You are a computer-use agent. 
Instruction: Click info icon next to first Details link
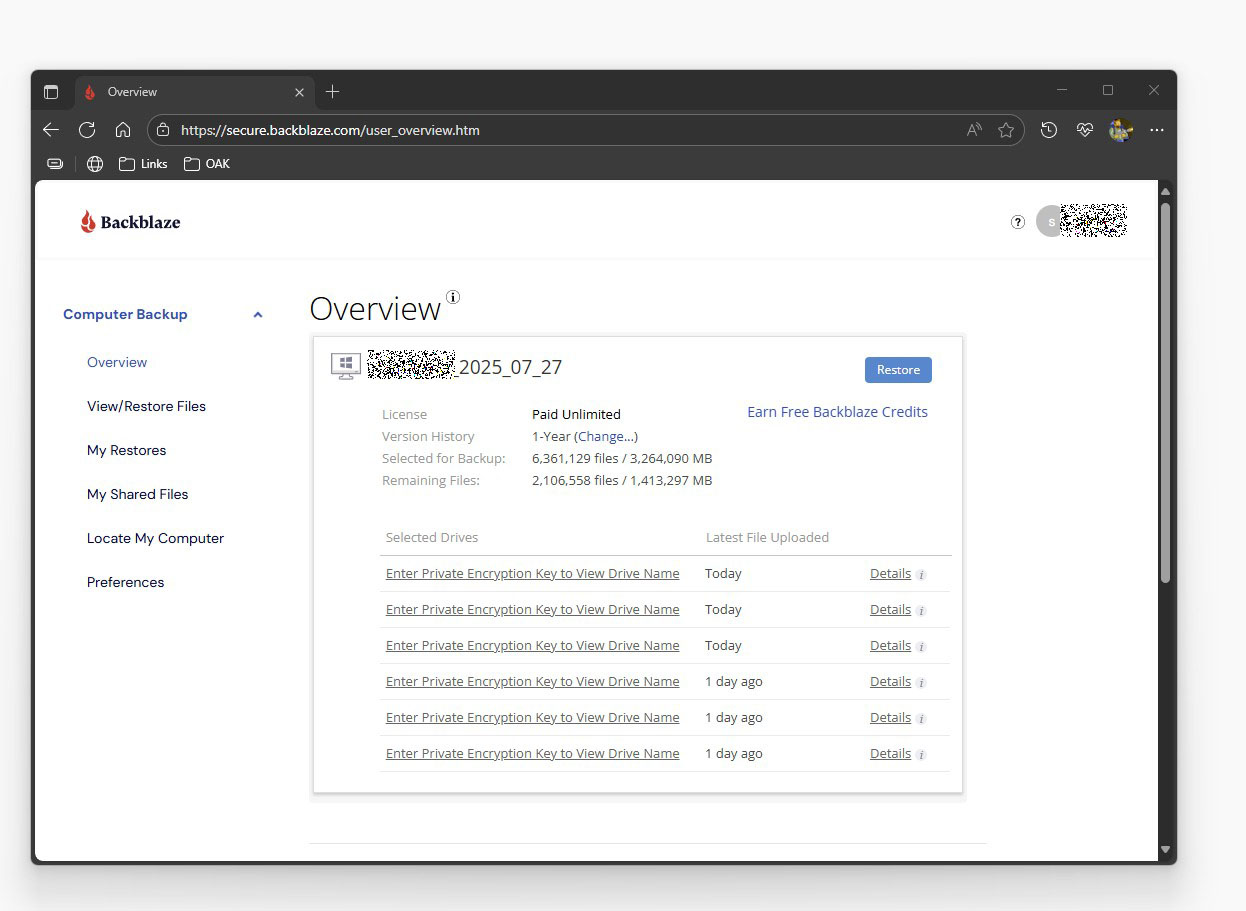pyautogui.click(x=921, y=575)
